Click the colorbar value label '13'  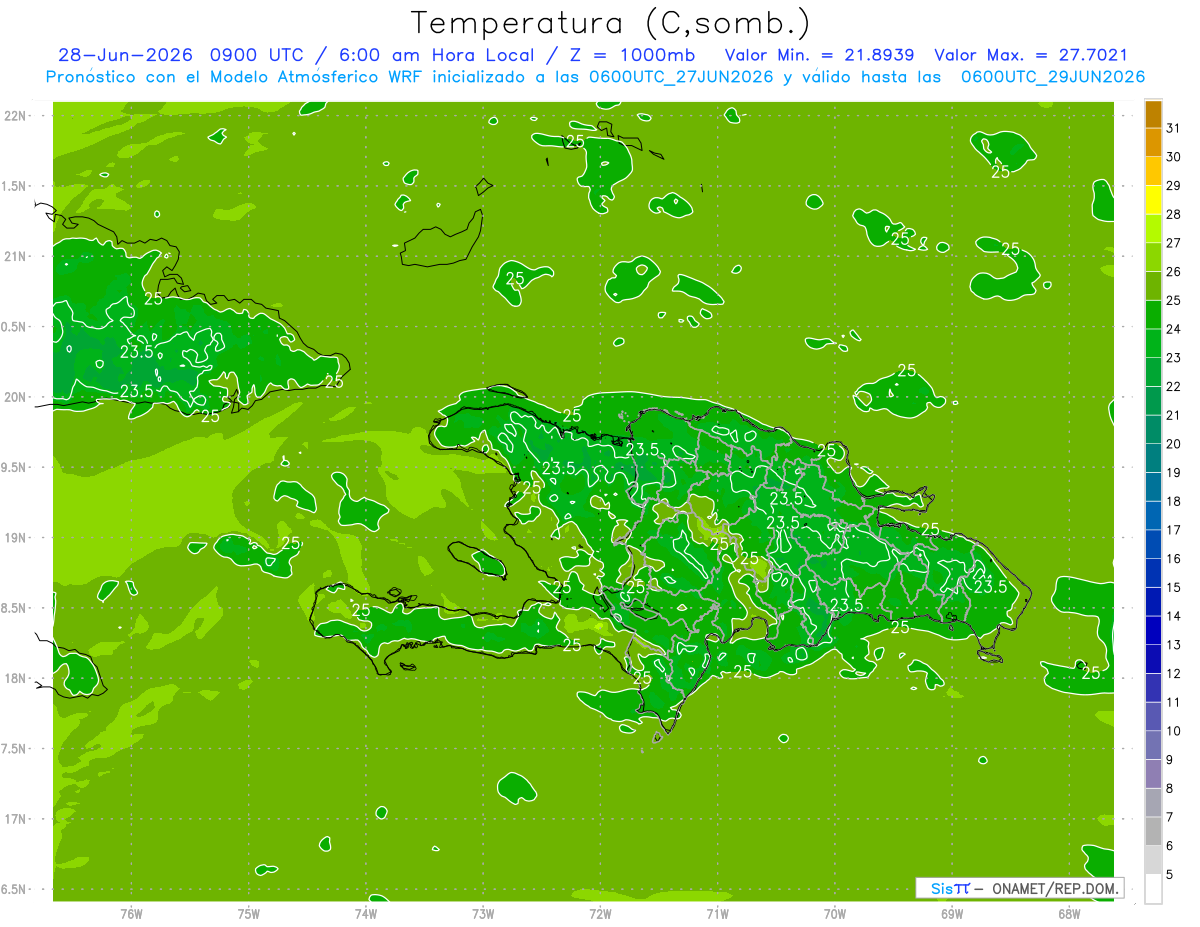coord(1174,645)
